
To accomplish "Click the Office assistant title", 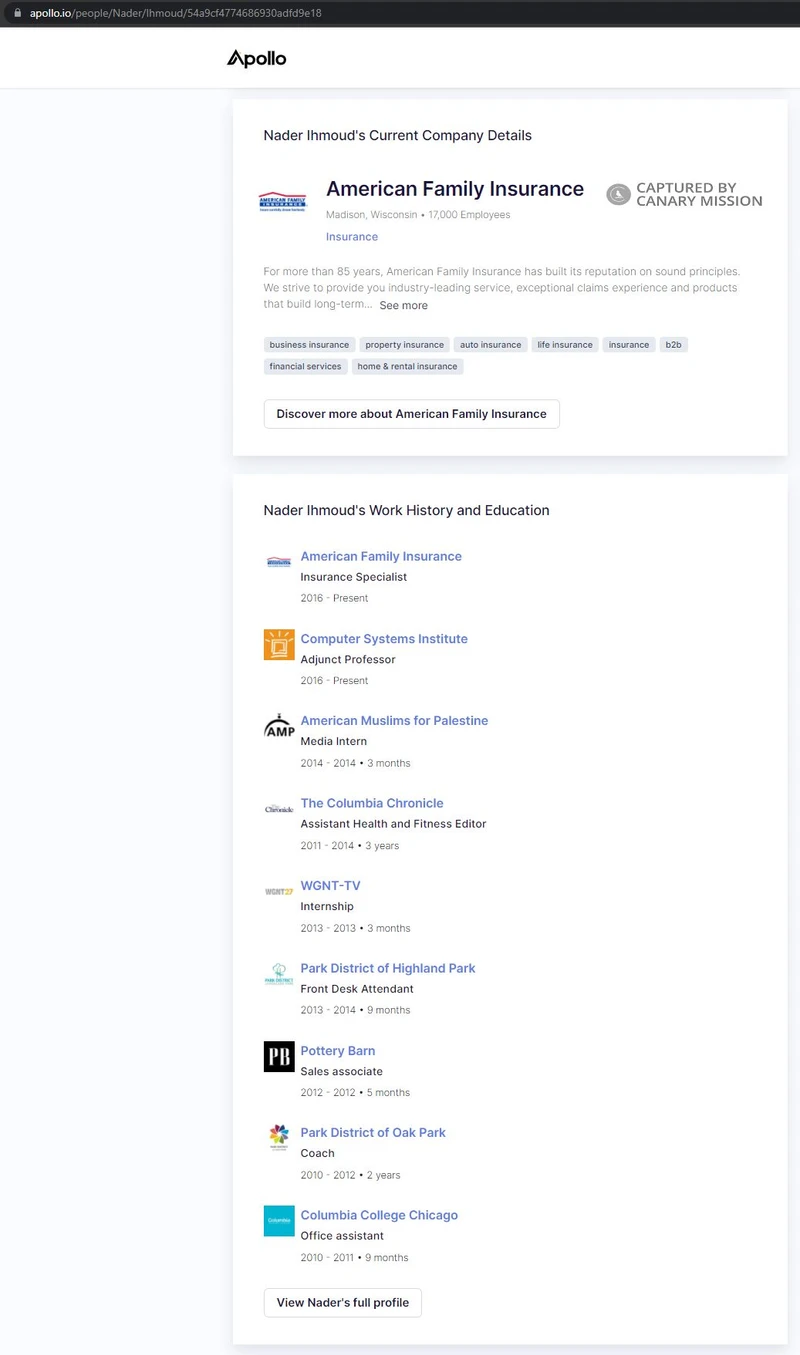I will click(342, 1236).
